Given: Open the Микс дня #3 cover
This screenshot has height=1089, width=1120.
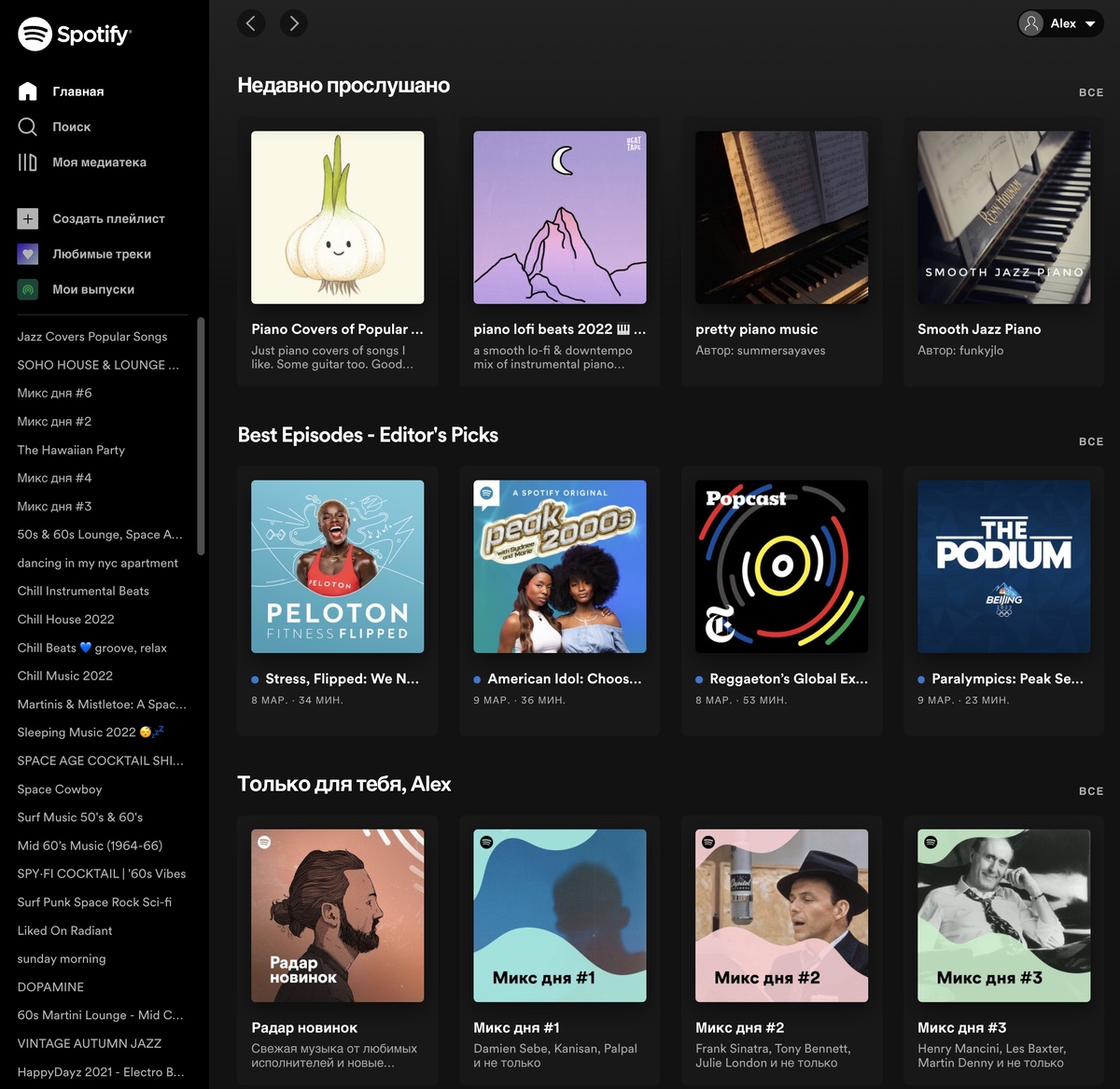Looking at the screenshot, I should tap(1004, 915).
